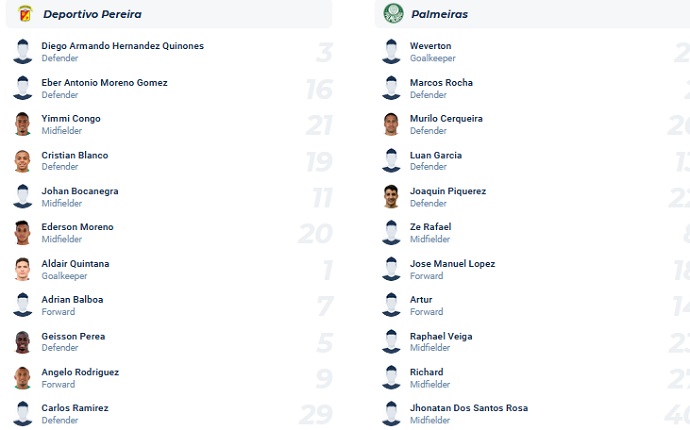Click Marcos Rocha's placeholder avatar icon

[x=391, y=88]
